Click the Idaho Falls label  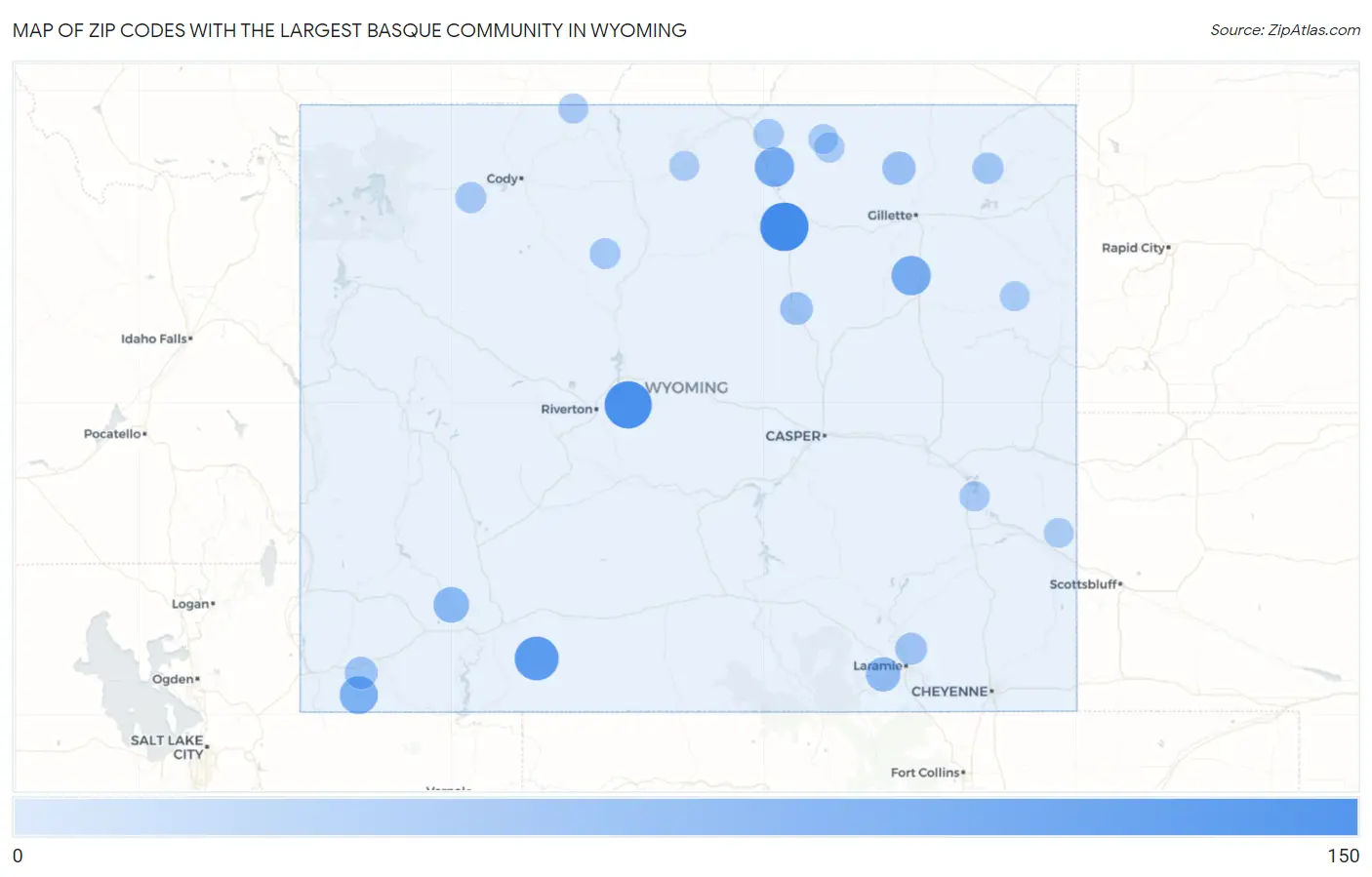(156, 339)
